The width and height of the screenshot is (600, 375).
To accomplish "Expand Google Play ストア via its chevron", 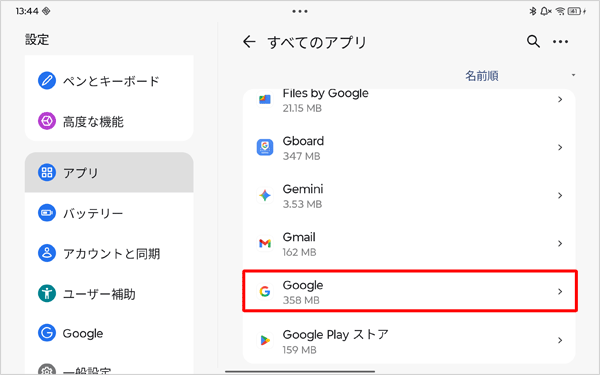I will pyautogui.click(x=560, y=340).
